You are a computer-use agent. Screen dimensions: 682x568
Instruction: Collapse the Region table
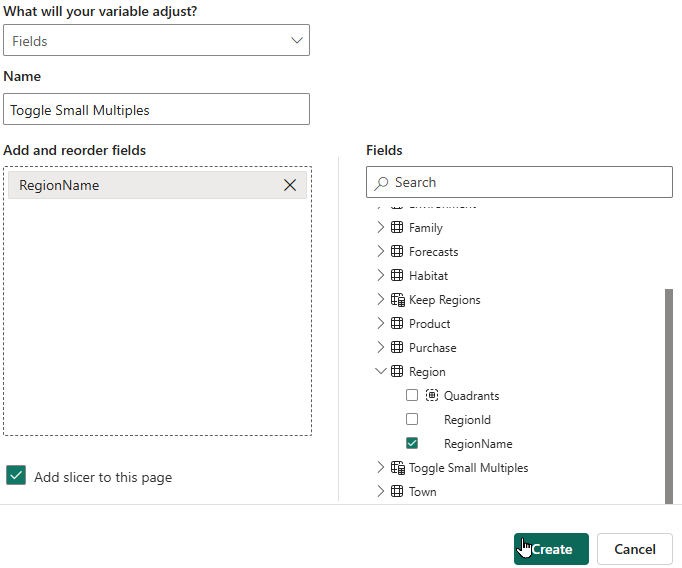click(381, 371)
